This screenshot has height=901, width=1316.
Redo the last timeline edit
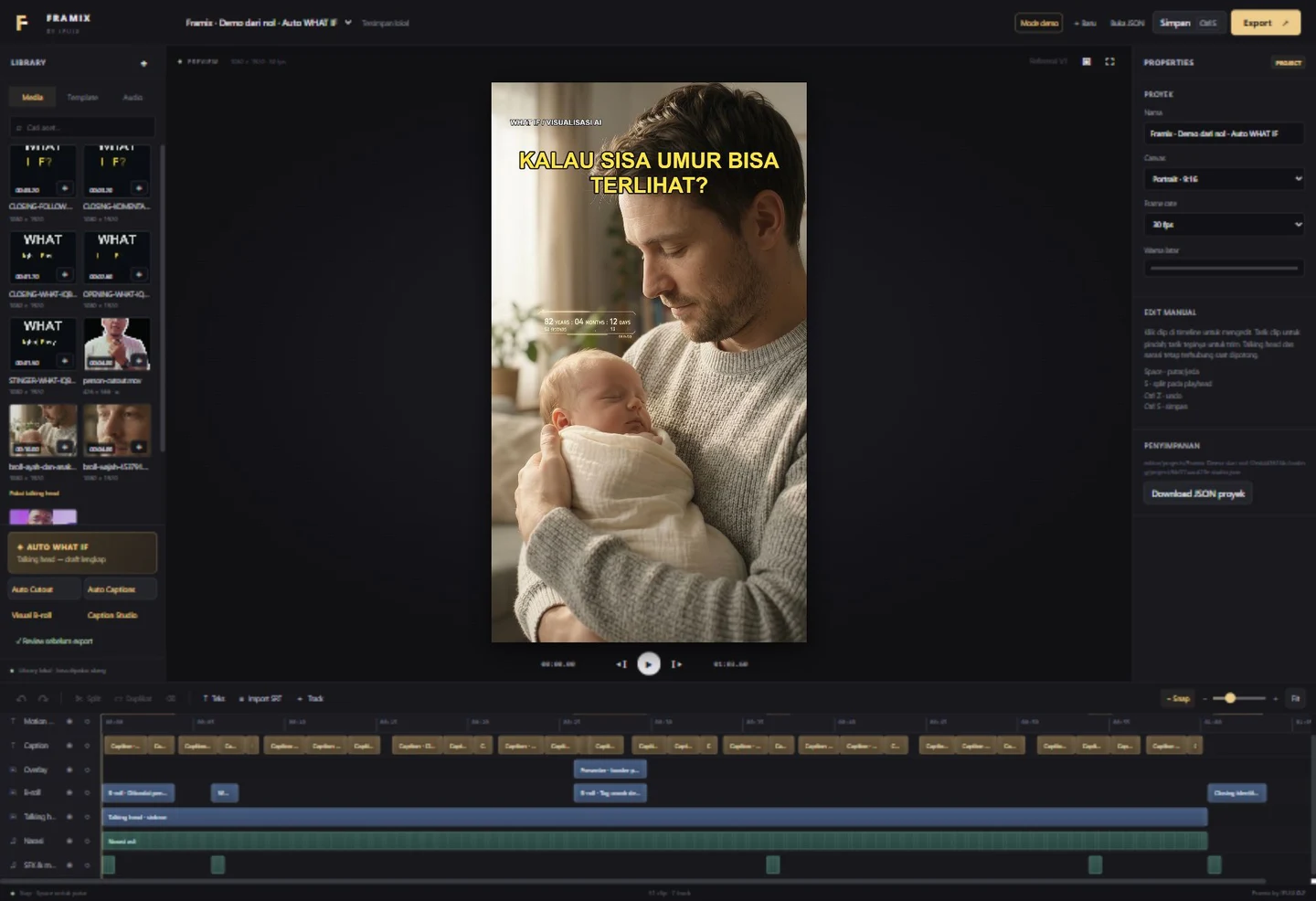point(43,698)
